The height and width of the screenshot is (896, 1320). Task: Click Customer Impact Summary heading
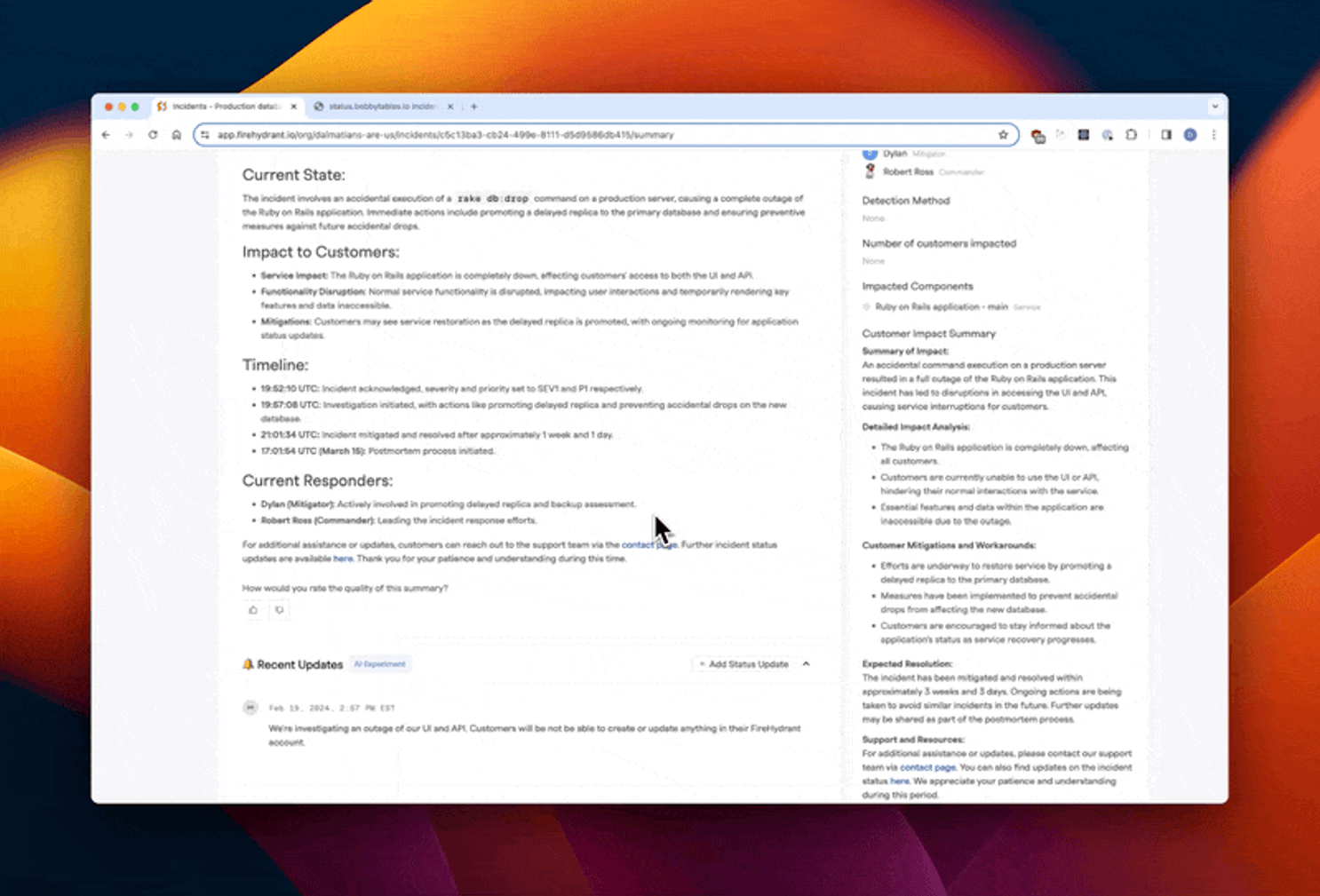928,334
